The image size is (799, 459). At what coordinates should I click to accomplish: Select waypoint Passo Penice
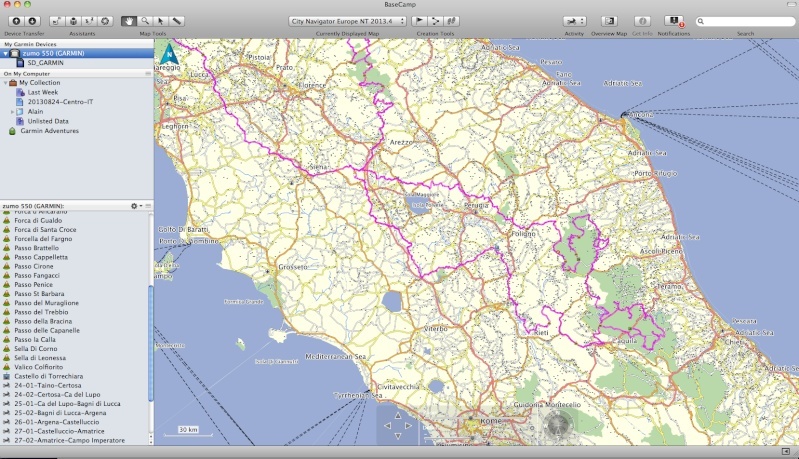[34, 285]
